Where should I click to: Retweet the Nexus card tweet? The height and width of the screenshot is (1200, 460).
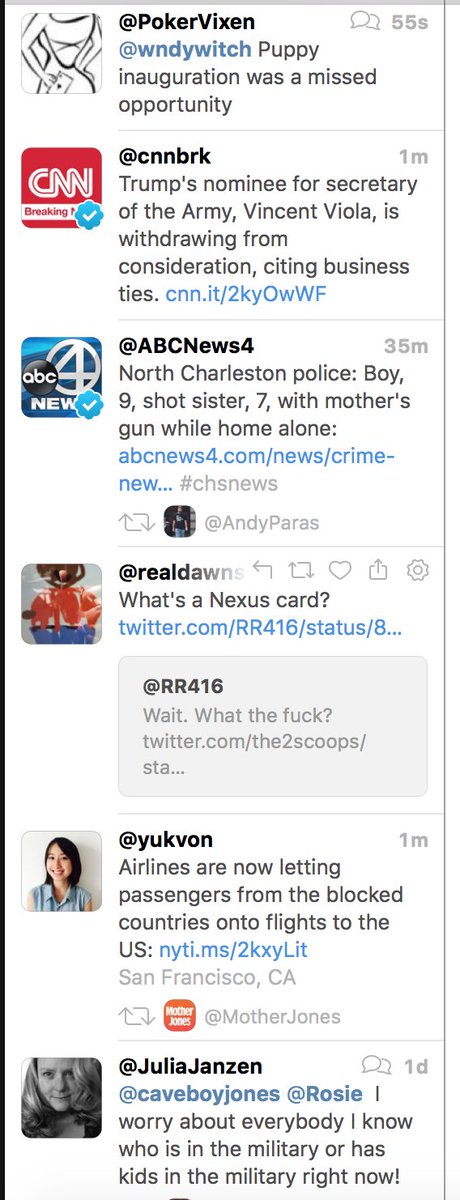click(x=300, y=571)
